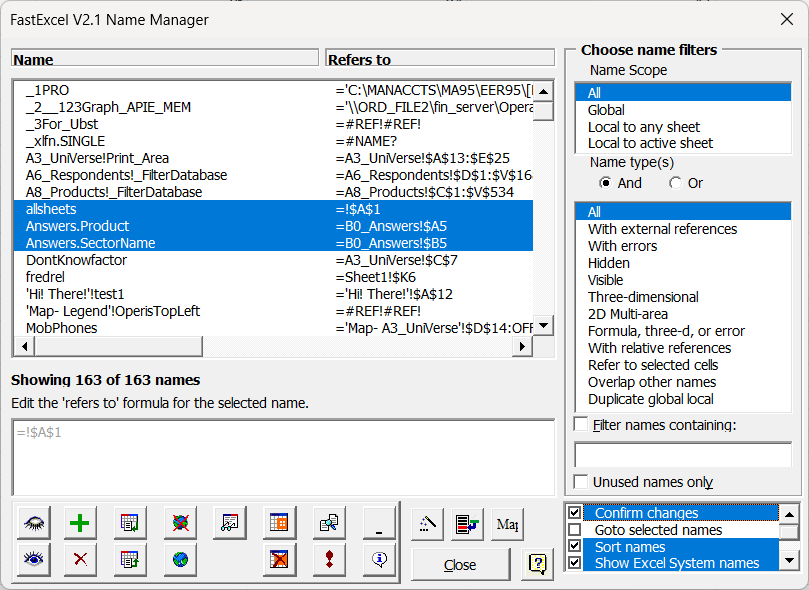809x590 pixels.
Task: Click the red X delete name icon
Action: tap(80, 559)
